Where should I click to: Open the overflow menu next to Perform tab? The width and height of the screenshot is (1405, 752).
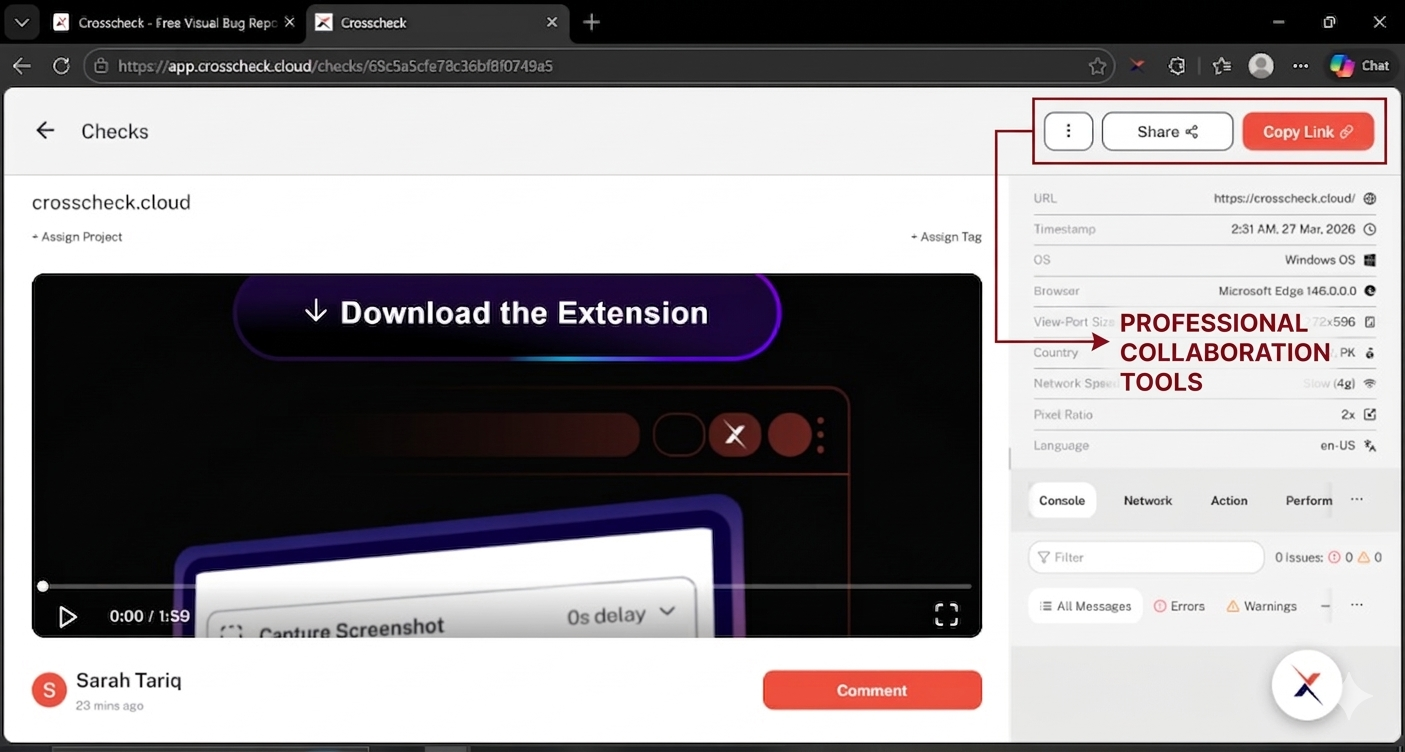point(1357,500)
